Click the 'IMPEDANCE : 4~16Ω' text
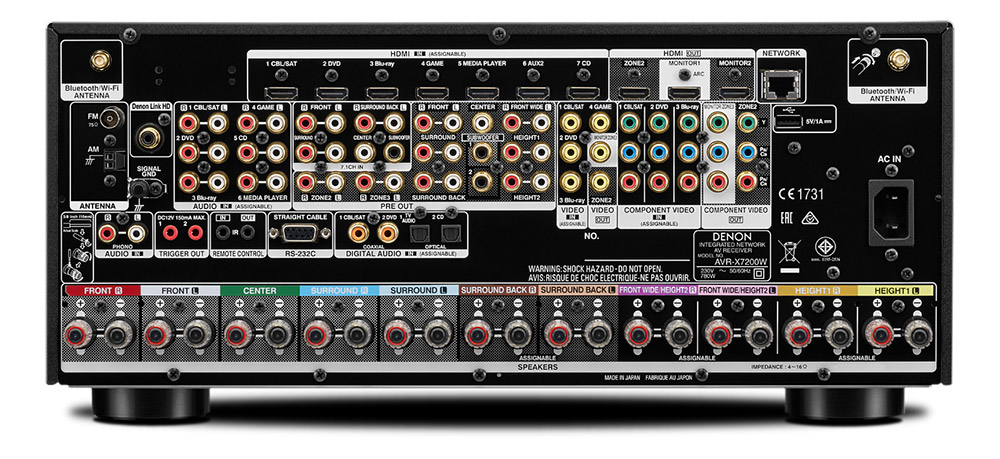Viewport: 1000px width, 459px height. (779, 367)
